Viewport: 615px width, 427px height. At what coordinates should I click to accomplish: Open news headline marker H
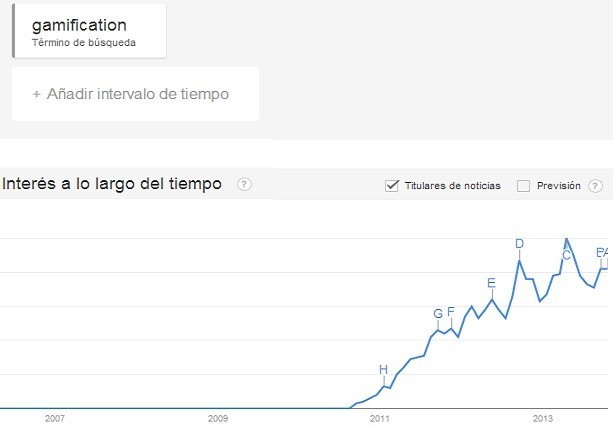(383, 370)
